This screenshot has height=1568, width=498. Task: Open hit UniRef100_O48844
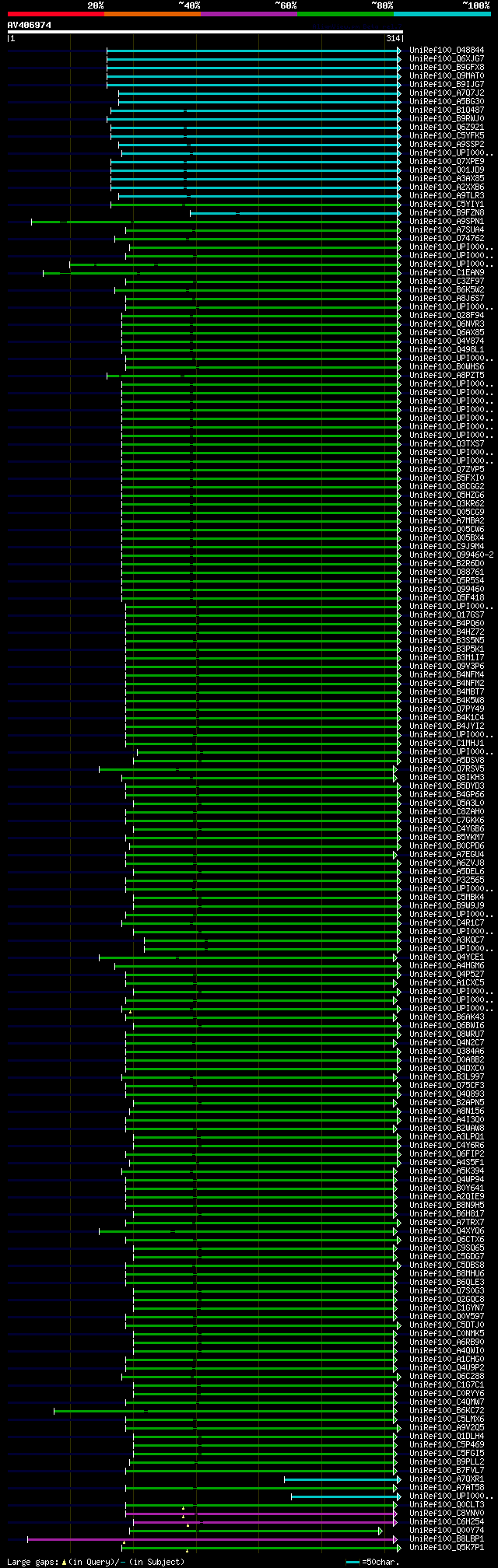pos(447,50)
